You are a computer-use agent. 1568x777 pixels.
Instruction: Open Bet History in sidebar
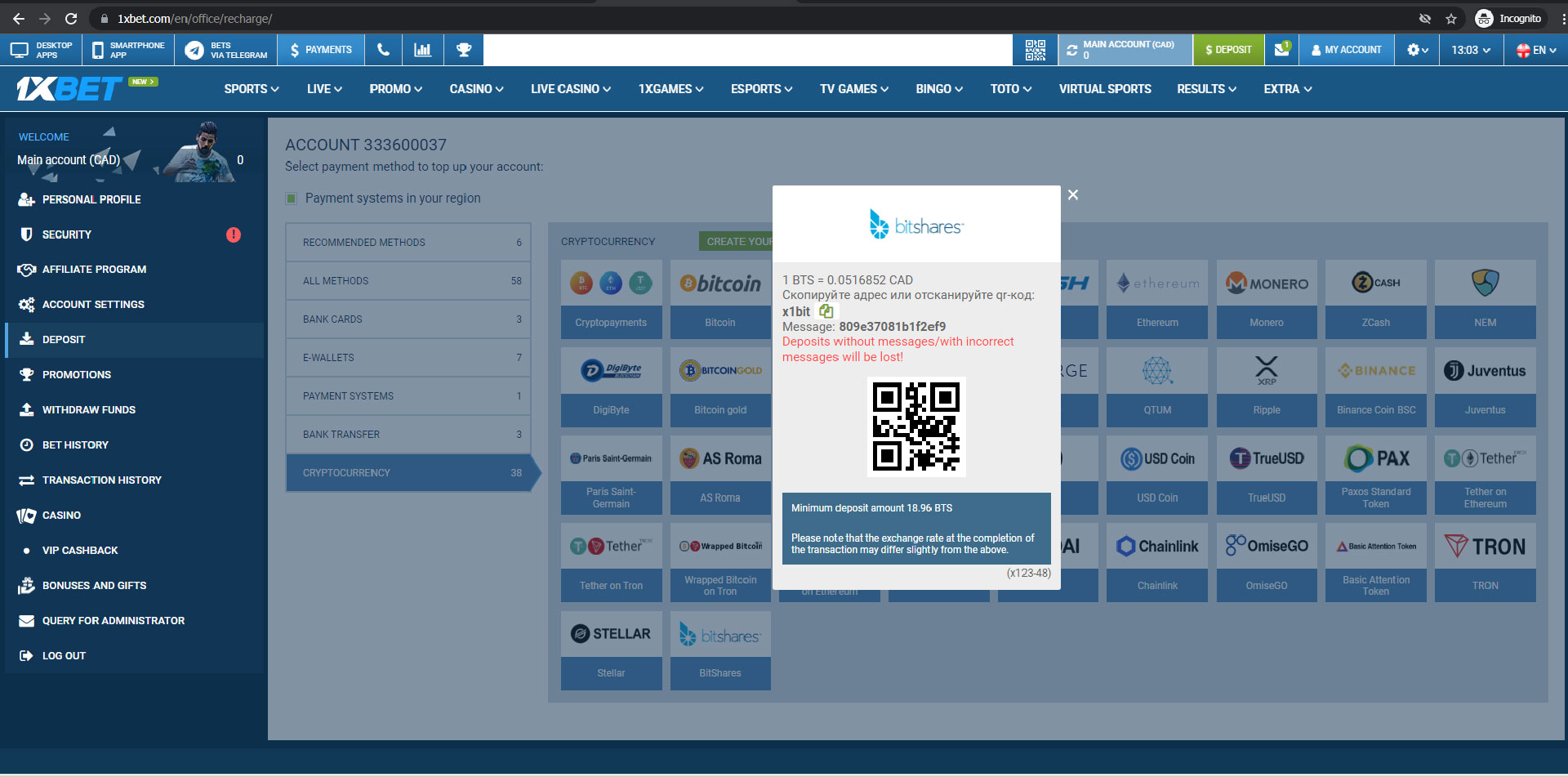pyautogui.click(x=134, y=445)
